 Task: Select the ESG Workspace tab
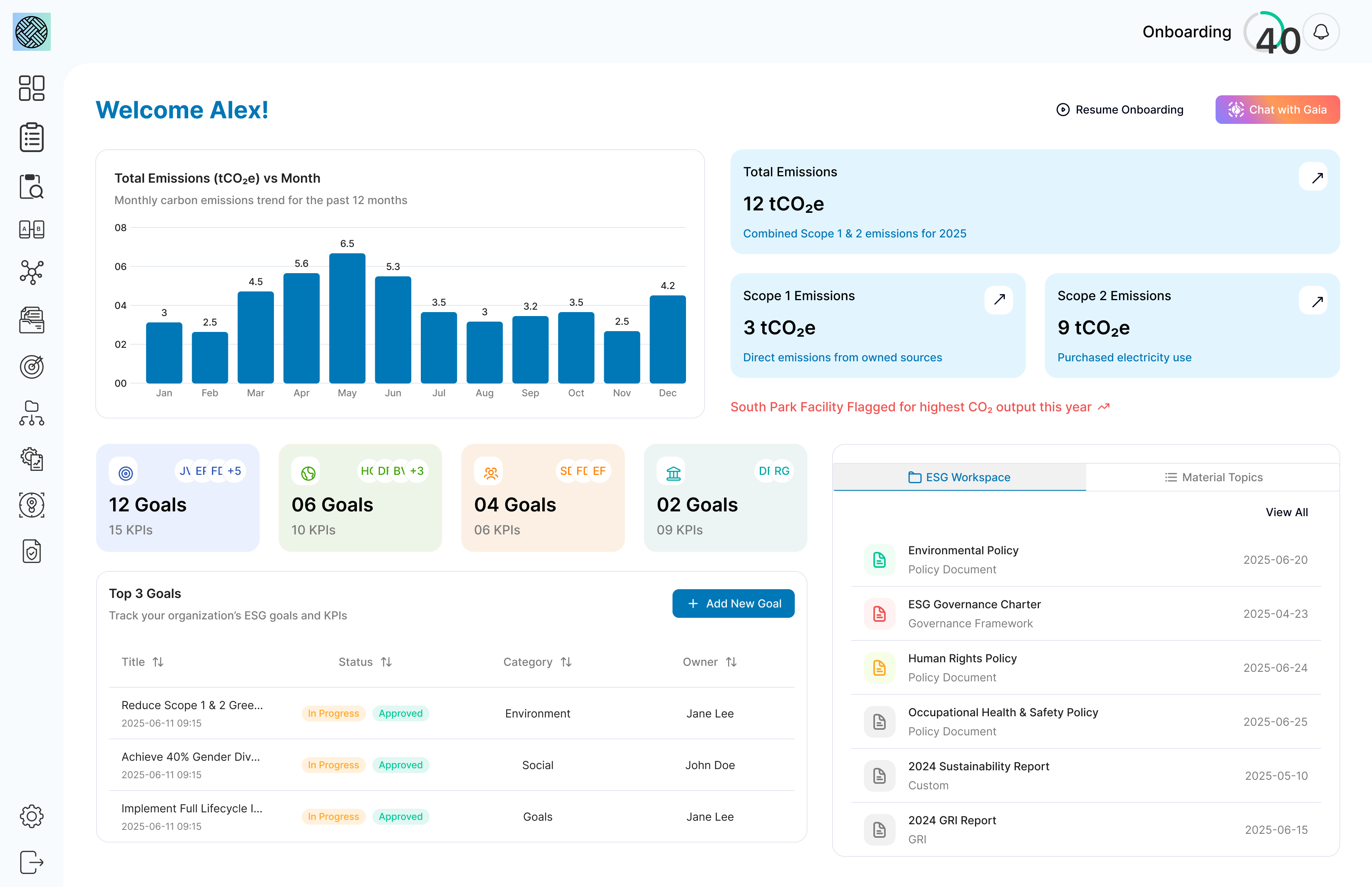point(959,477)
